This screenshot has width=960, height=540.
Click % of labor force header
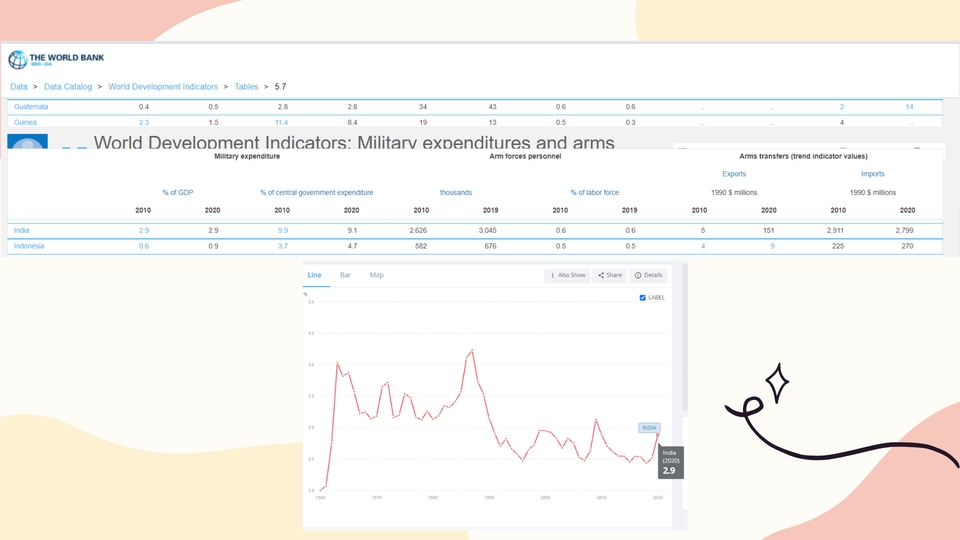[x=594, y=192]
